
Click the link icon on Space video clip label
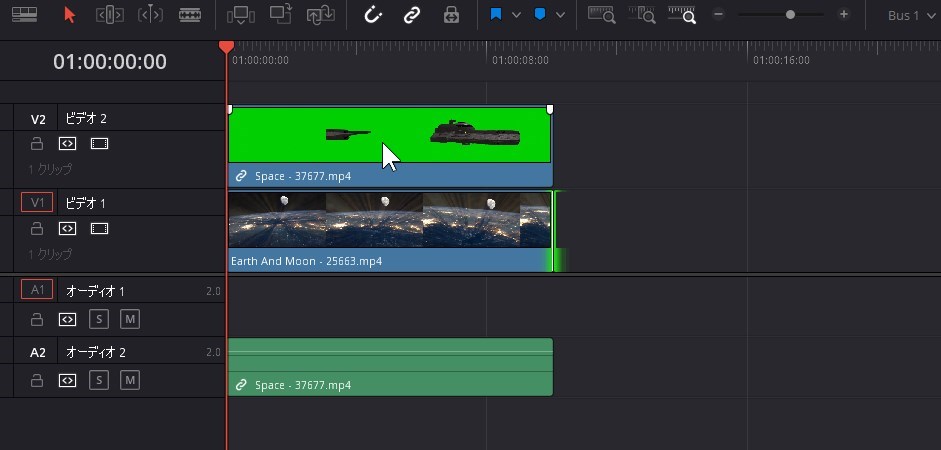pyautogui.click(x=241, y=176)
